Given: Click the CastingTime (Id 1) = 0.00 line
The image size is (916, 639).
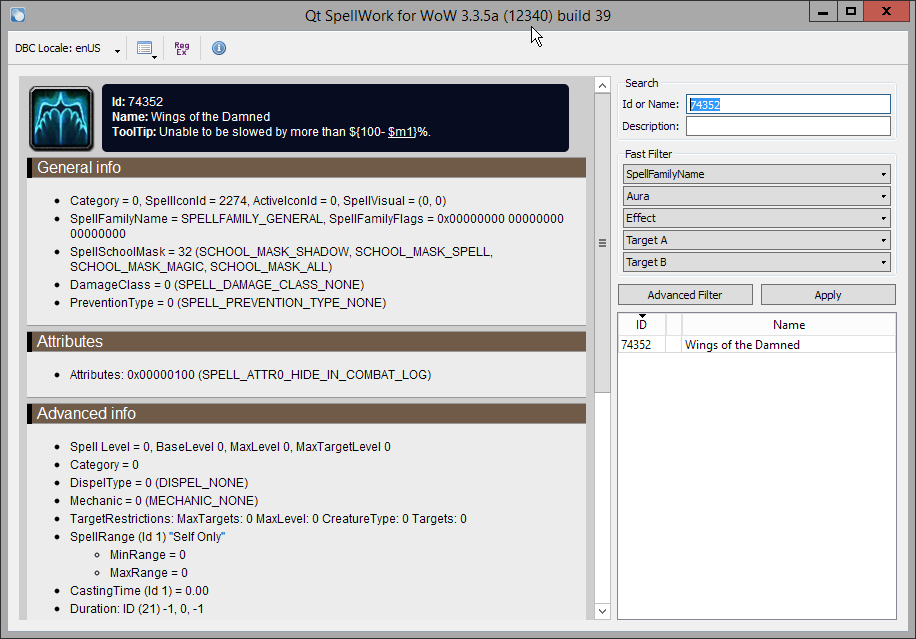Looking at the screenshot, I should (139, 591).
